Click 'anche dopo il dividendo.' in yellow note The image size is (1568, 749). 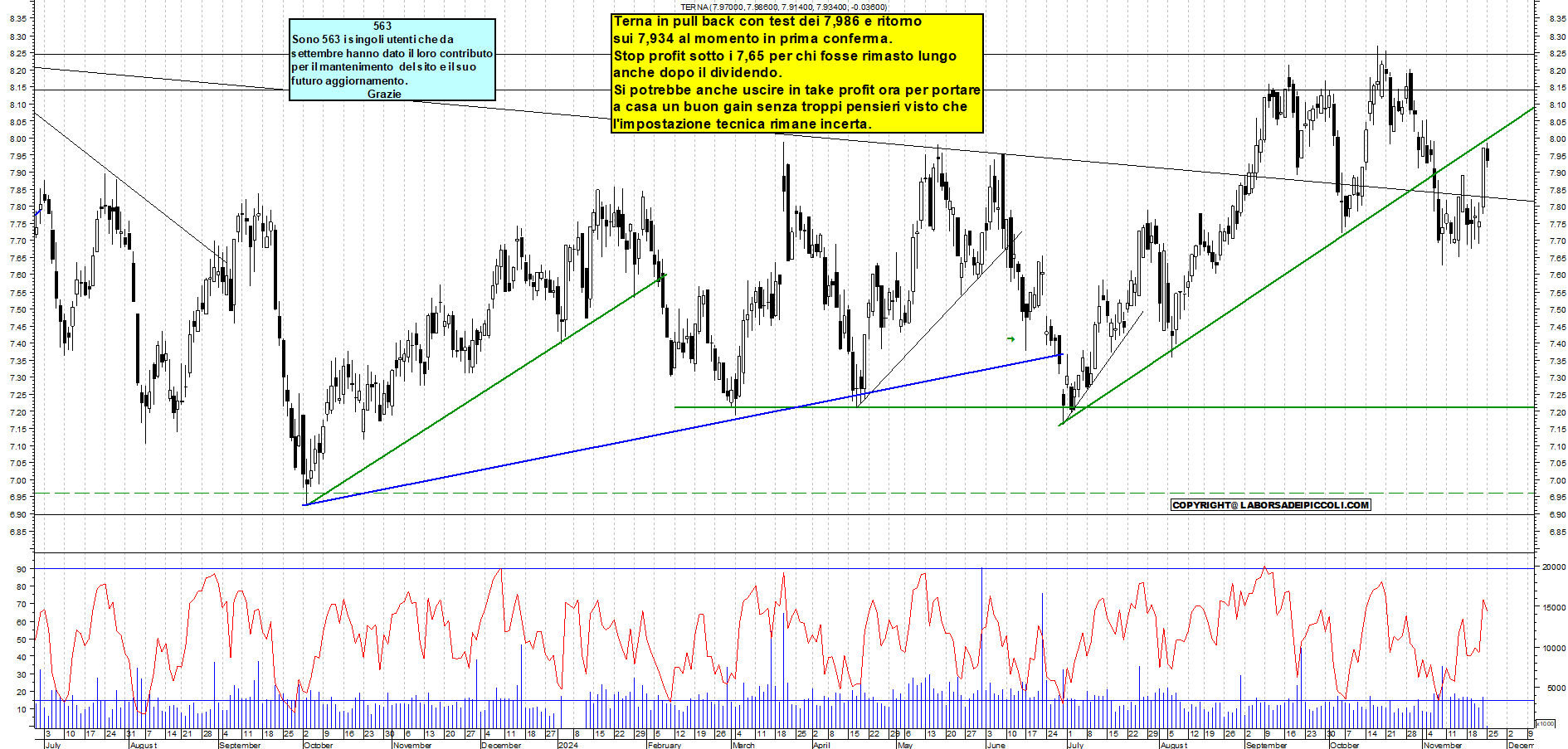[698, 72]
